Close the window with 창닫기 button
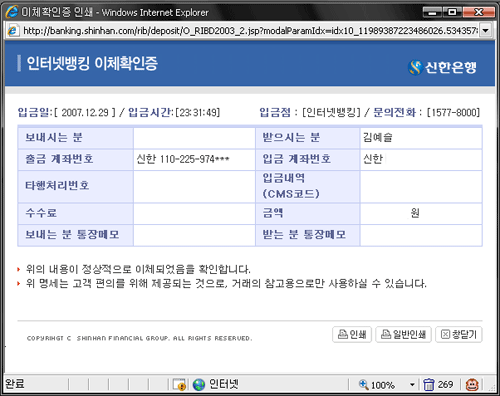The width and height of the screenshot is (500, 396). 459,334
